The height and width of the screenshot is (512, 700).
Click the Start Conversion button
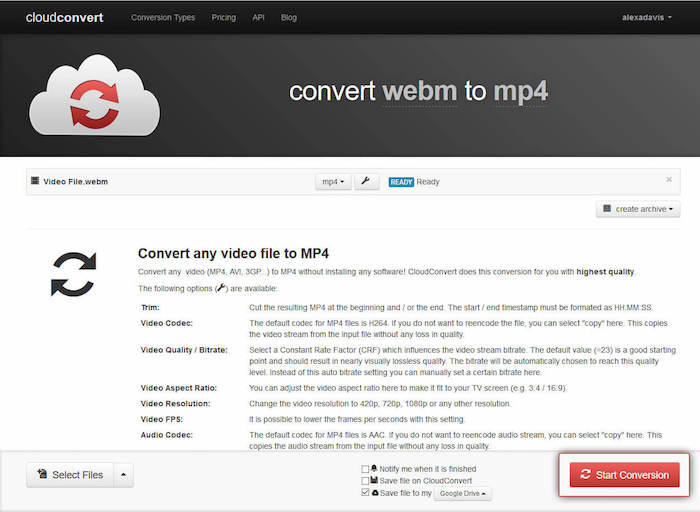tap(625, 475)
